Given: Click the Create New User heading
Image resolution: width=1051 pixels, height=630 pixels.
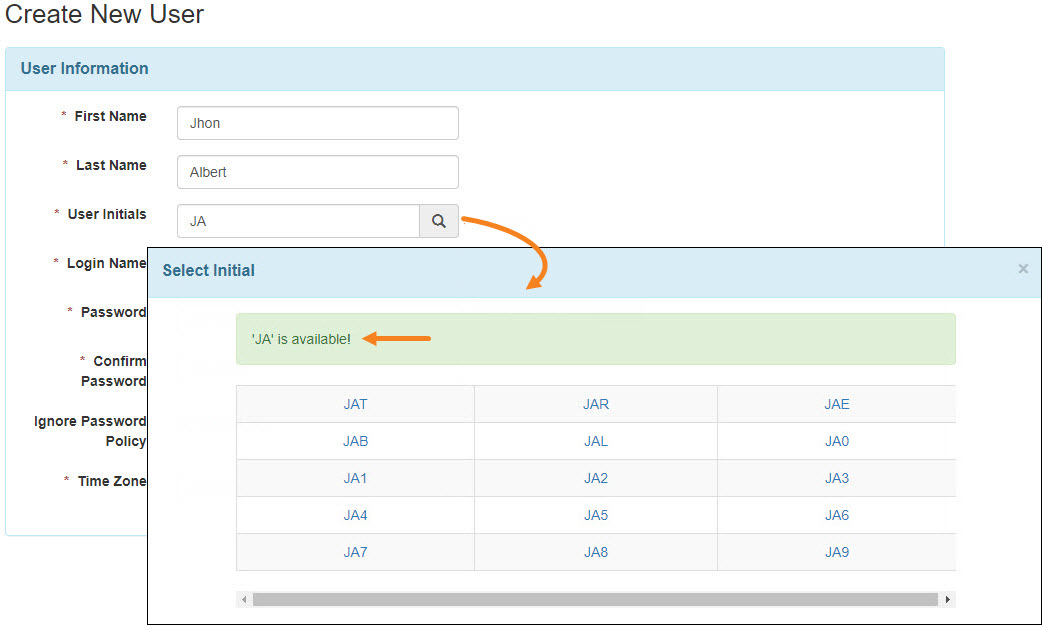Looking at the screenshot, I should [104, 14].
